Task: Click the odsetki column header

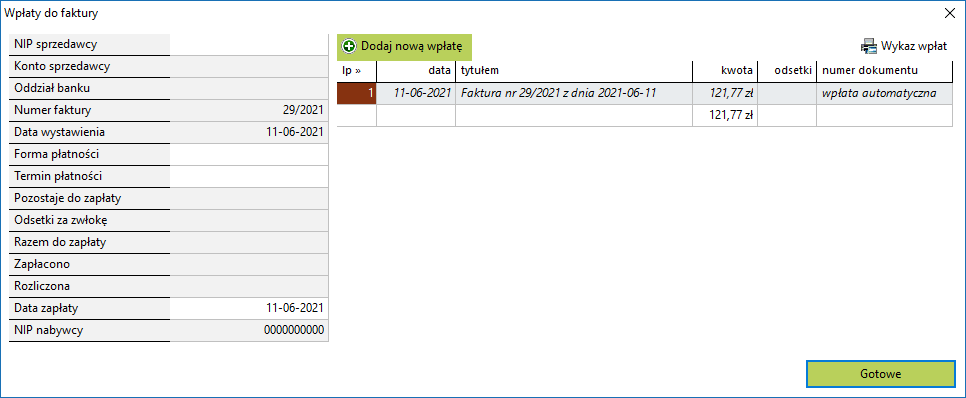Action: pyautogui.click(x=787, y=71)
